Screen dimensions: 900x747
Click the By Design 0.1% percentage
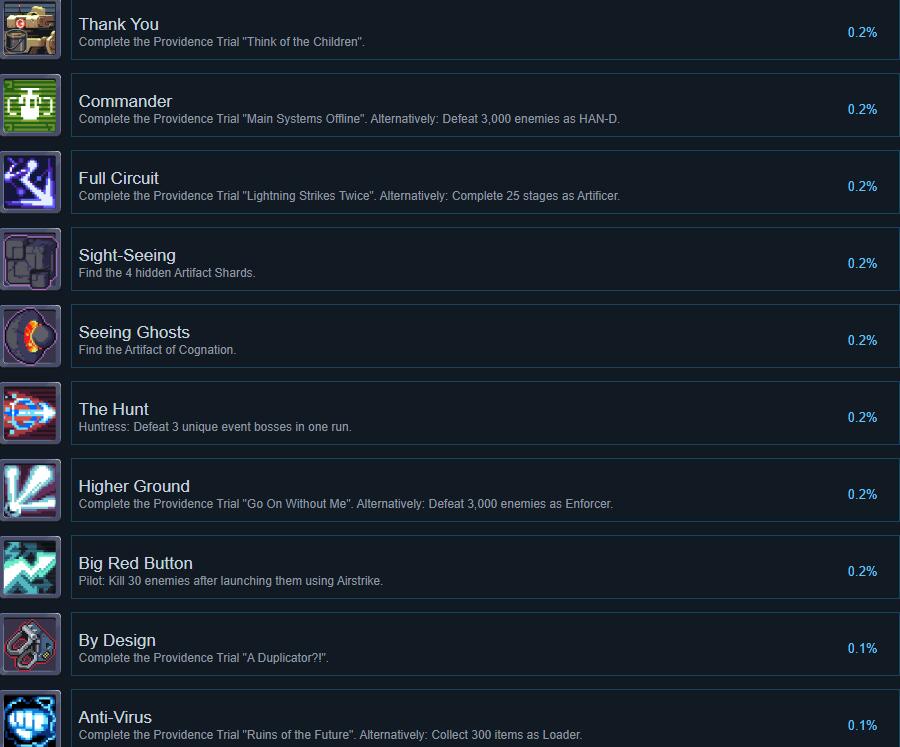point(862,648)
